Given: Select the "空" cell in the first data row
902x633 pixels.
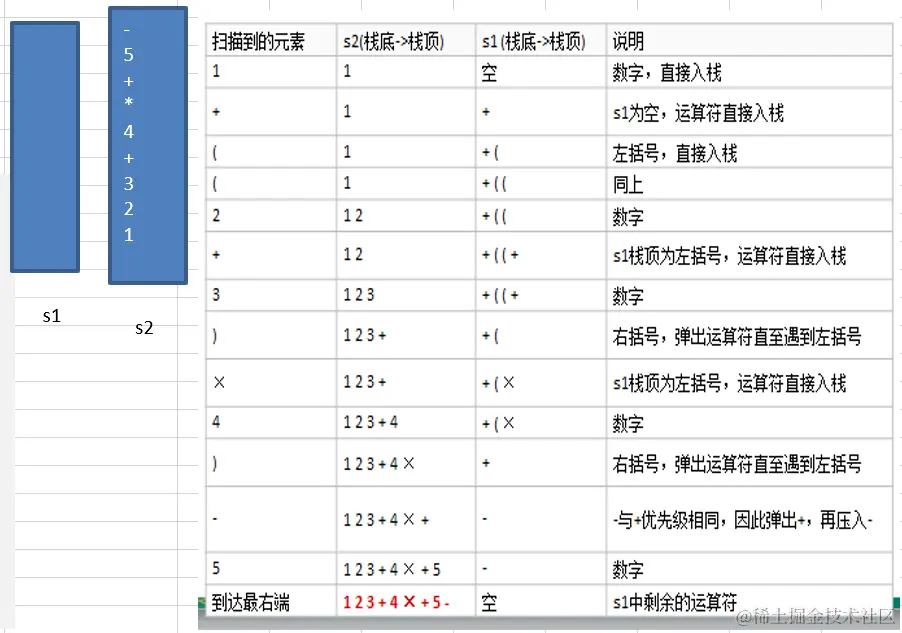Looking at the screenshot, I should [541, 72].
